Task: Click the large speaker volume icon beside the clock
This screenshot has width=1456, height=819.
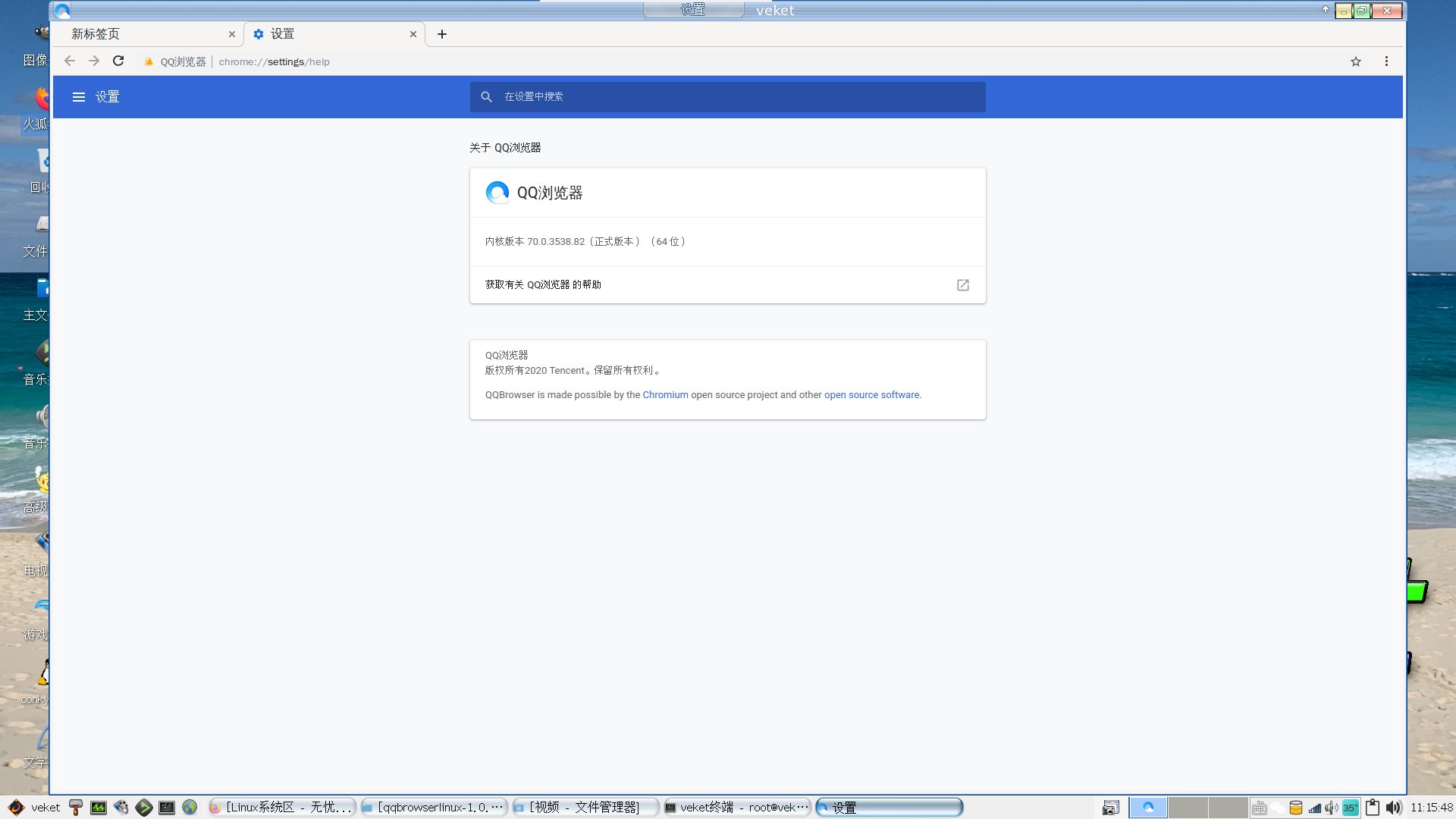Action: (1394, 808)
